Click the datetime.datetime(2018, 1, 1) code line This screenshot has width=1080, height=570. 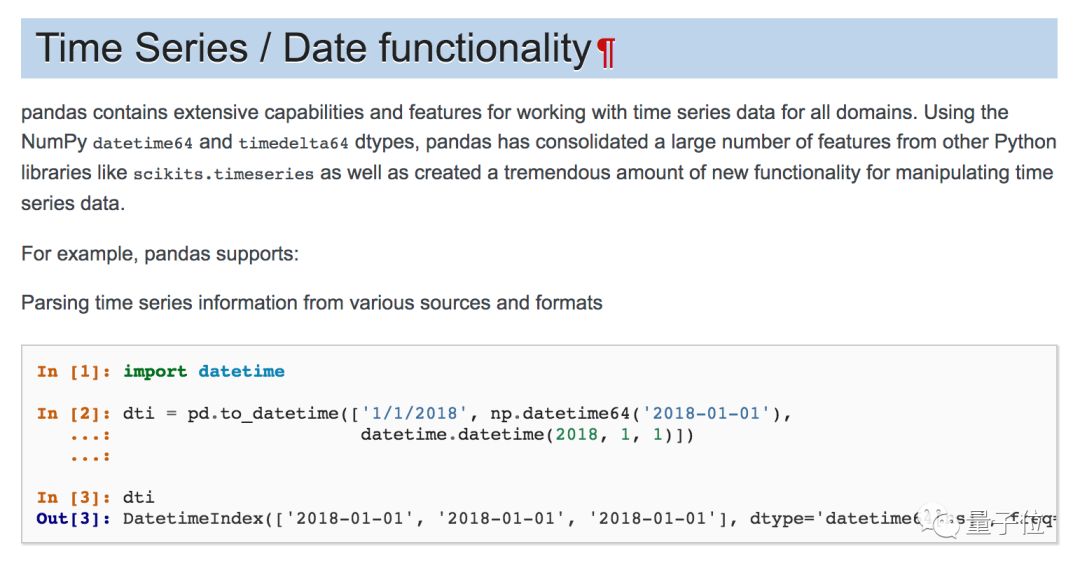coord(526,435)
